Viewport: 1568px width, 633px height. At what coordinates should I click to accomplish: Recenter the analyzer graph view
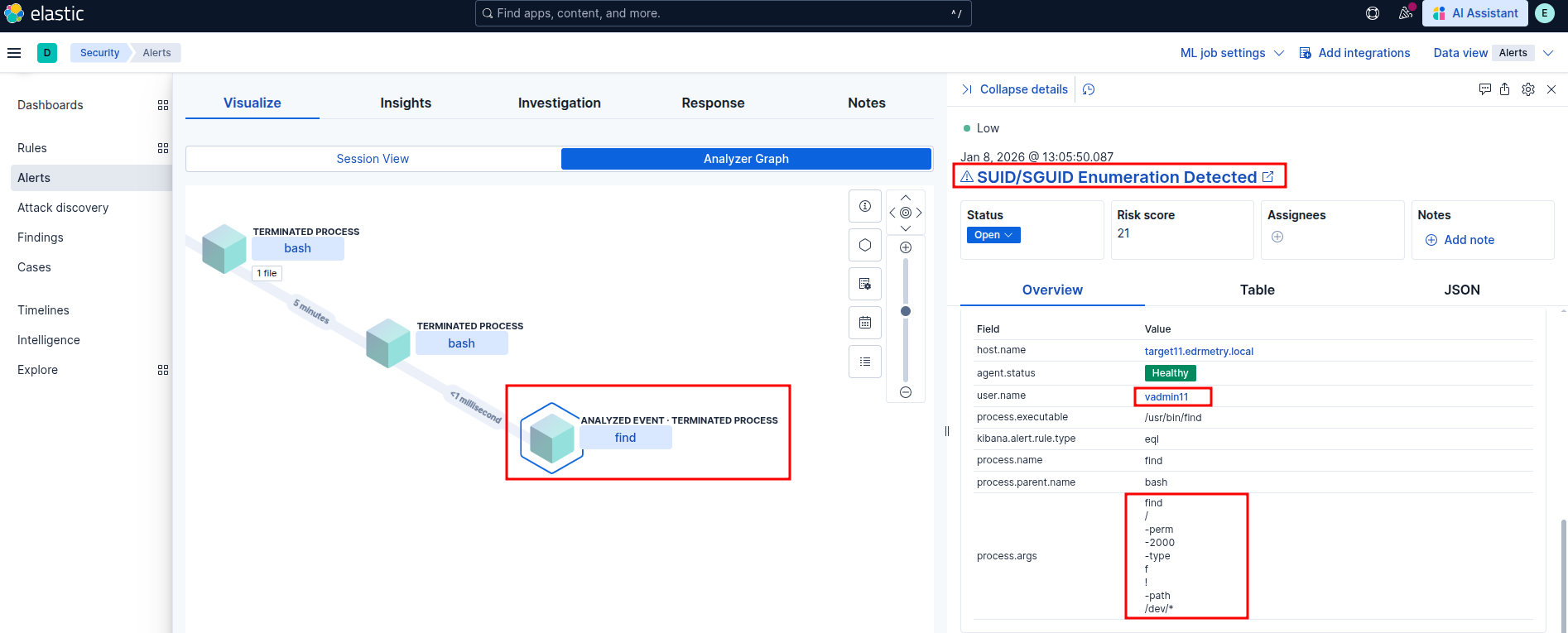(x=906, y=213)
